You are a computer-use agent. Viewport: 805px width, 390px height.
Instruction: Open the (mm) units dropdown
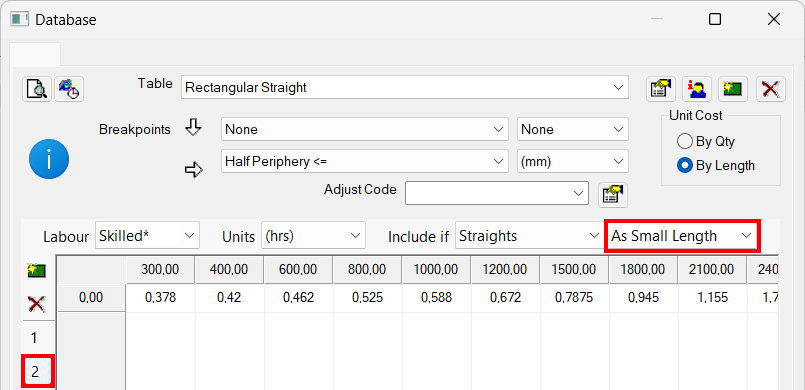click(572, 161)
